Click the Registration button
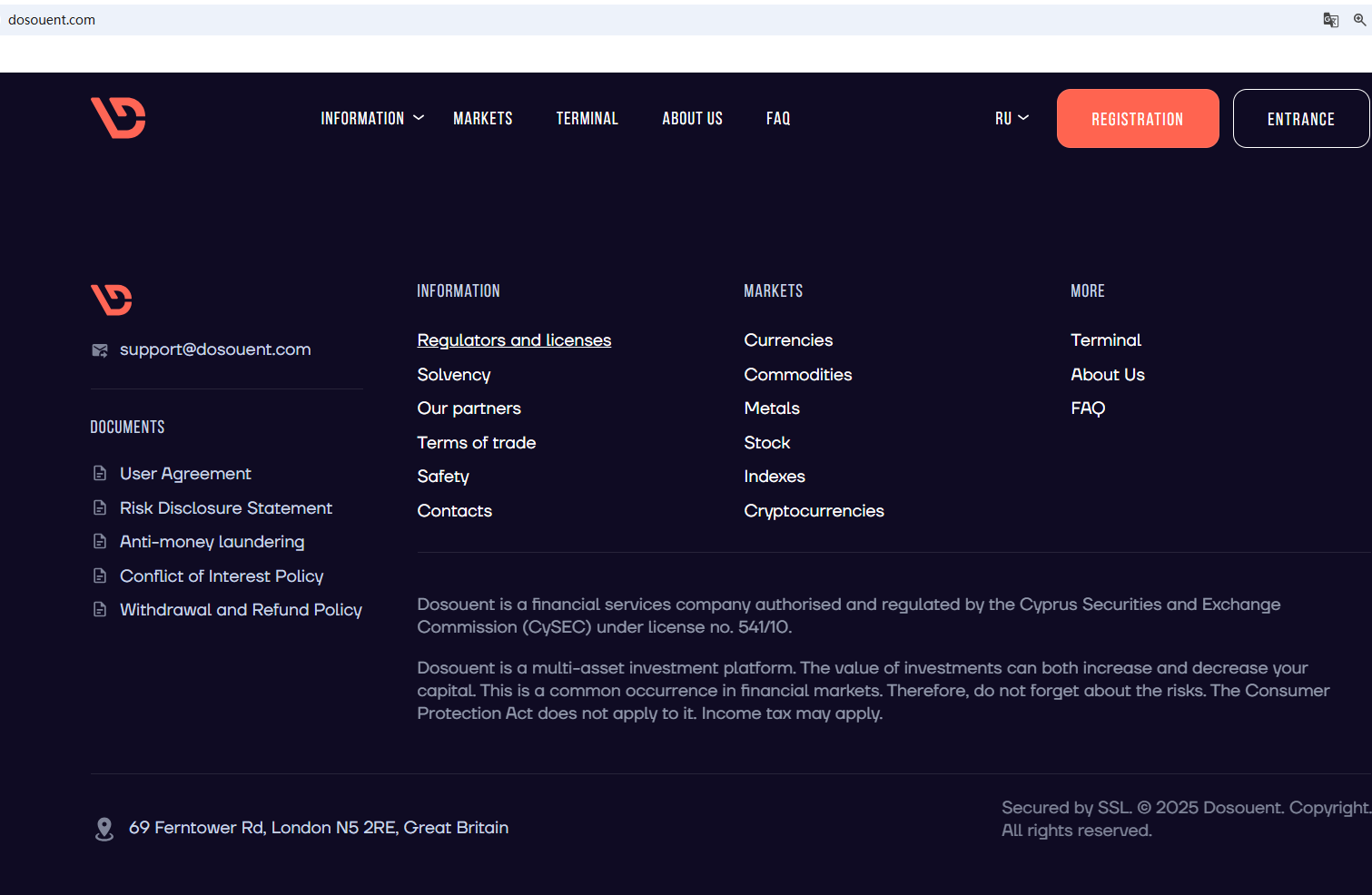The width and height of the screenshot is (1372, 895). pos(1138,118)
